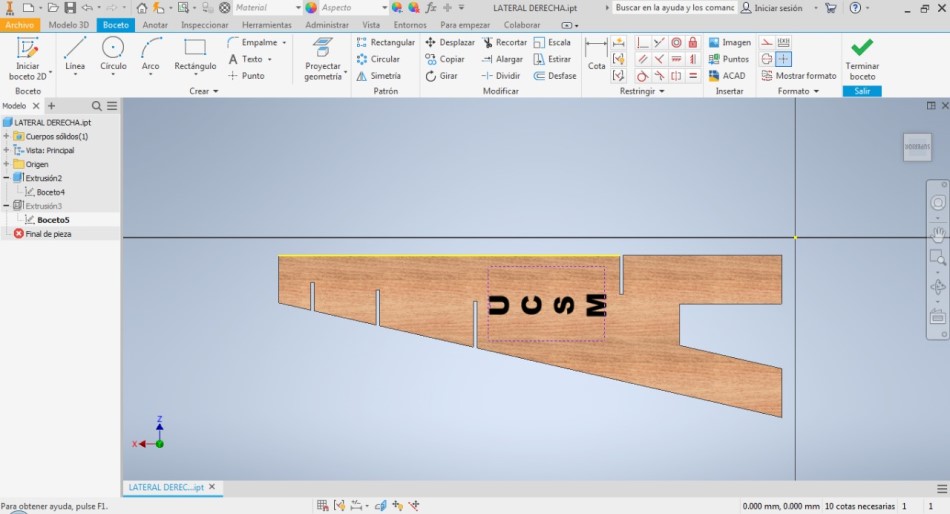
Task: Switch to the Administrar tab
Action: click(327, 25)
